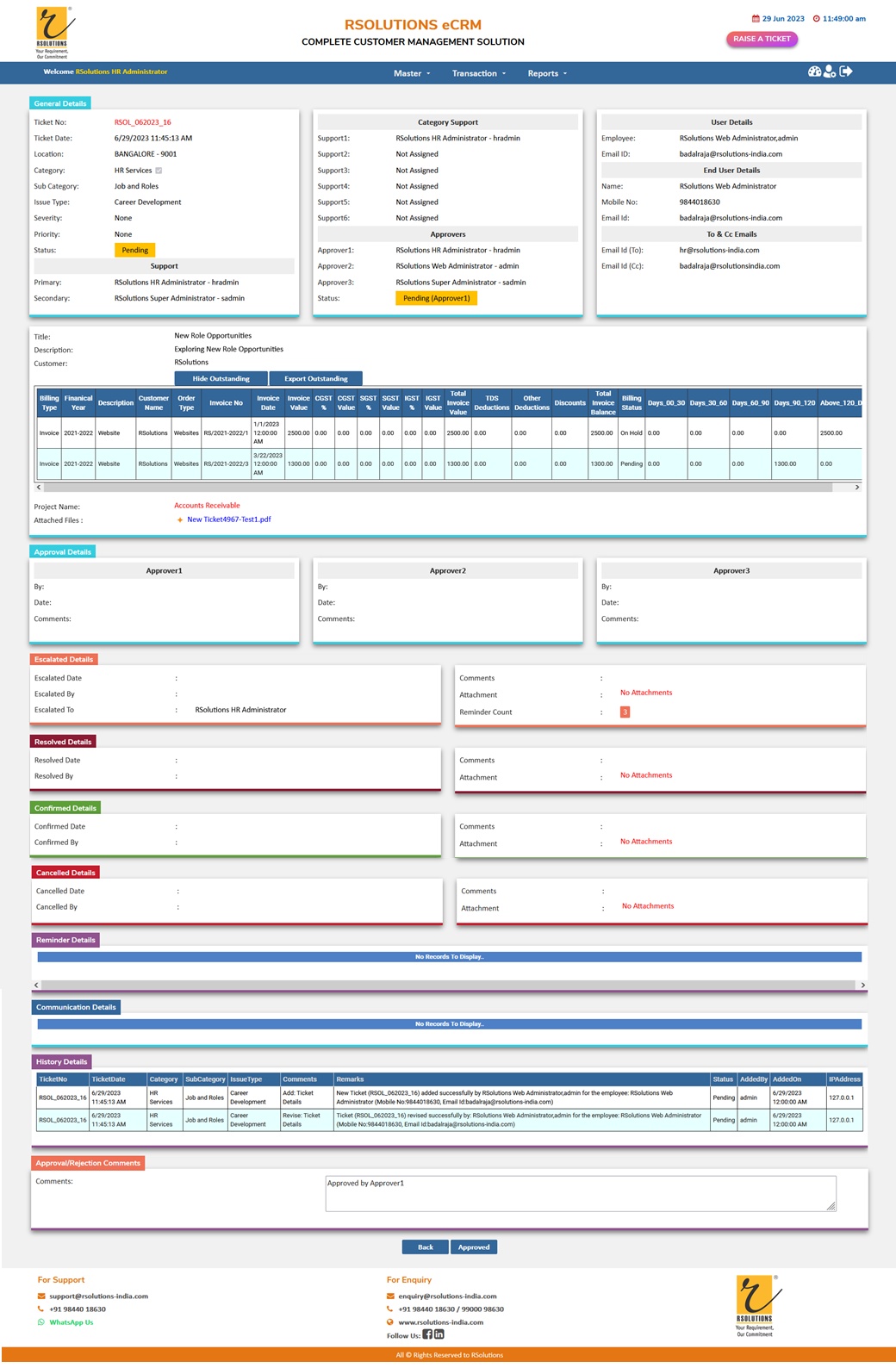This screenshot has height=1368, width=896.
Task: Toggle the HR Services category checkbox
Action: pyautogui.click(x=159, y=171)
